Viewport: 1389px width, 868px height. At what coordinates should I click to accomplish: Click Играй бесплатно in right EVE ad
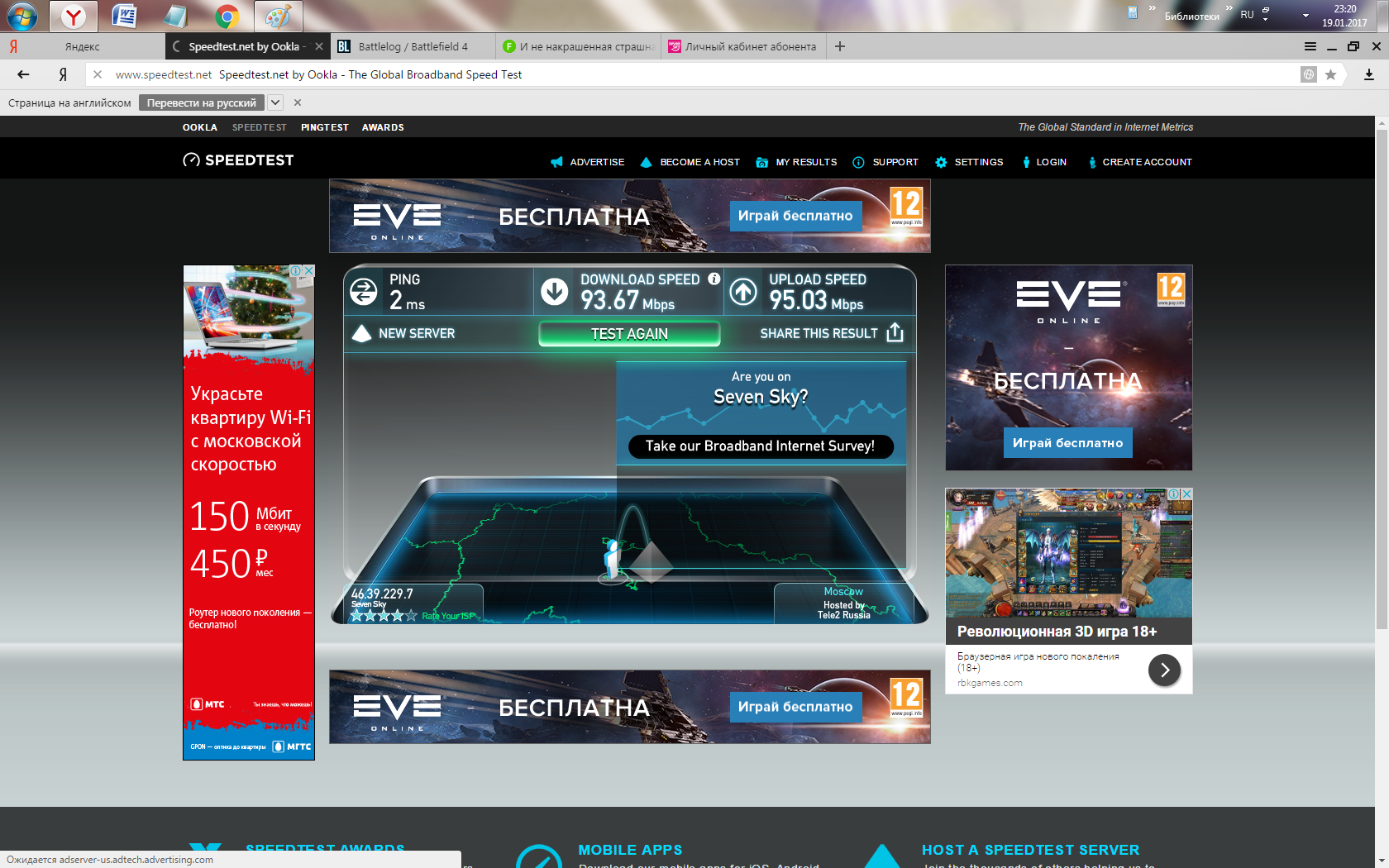1068,443
